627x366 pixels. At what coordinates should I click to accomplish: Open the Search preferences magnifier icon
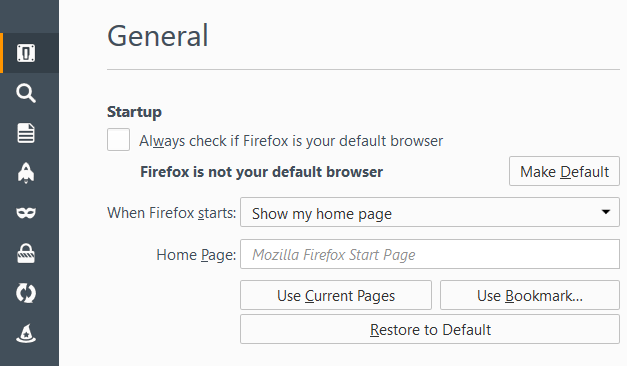(x=26, y=93)
